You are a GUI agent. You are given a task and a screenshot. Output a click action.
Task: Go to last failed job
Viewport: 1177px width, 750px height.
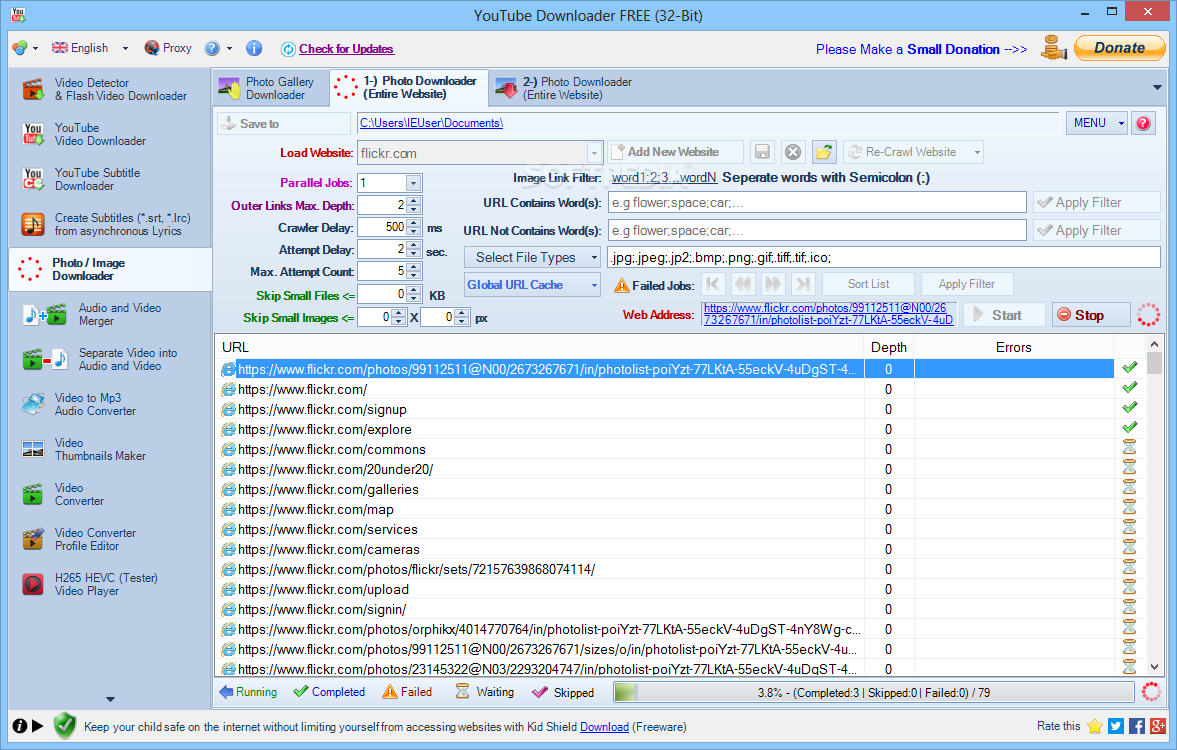tap(802, 285)
